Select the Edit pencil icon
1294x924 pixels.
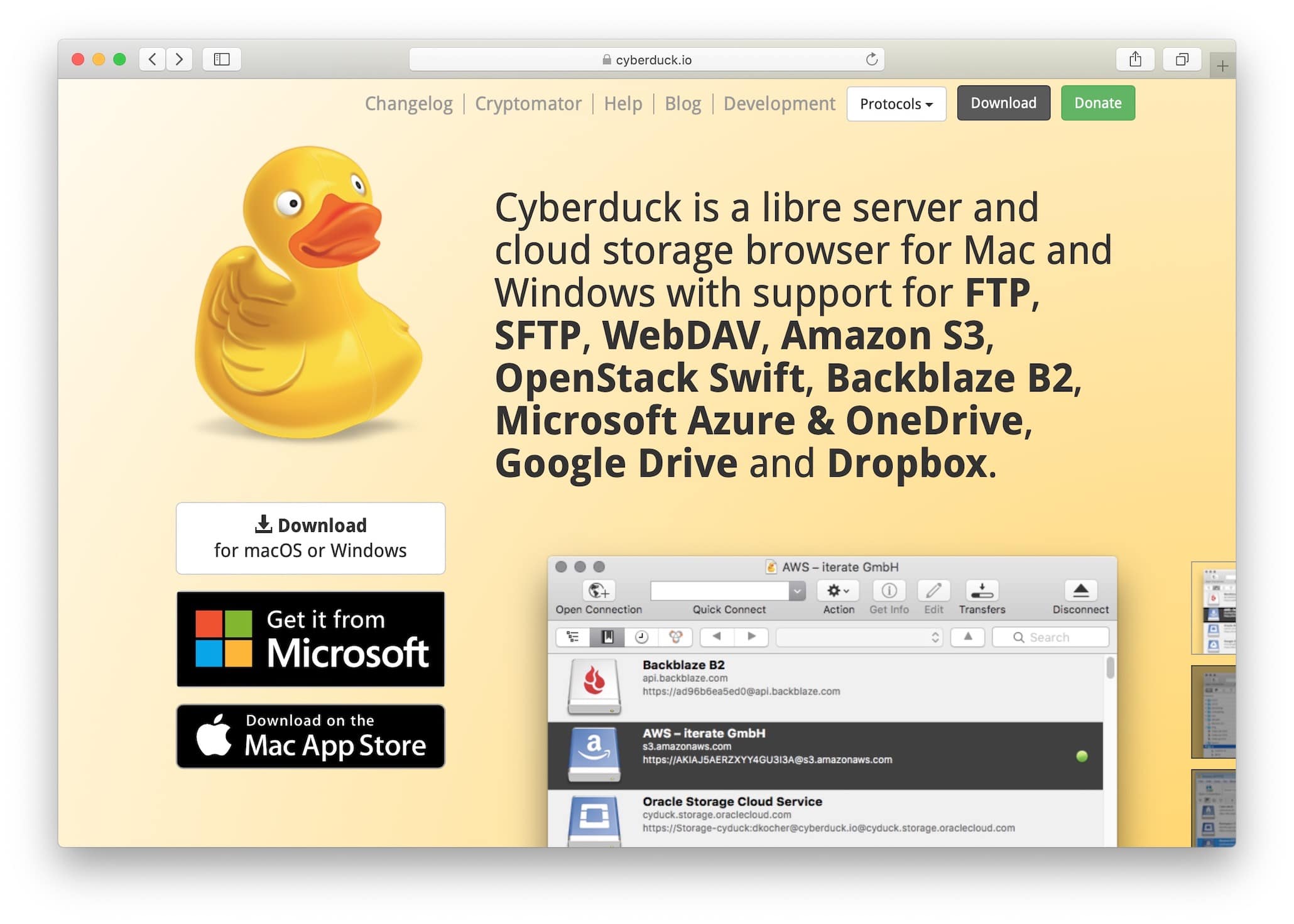(933, 591)
